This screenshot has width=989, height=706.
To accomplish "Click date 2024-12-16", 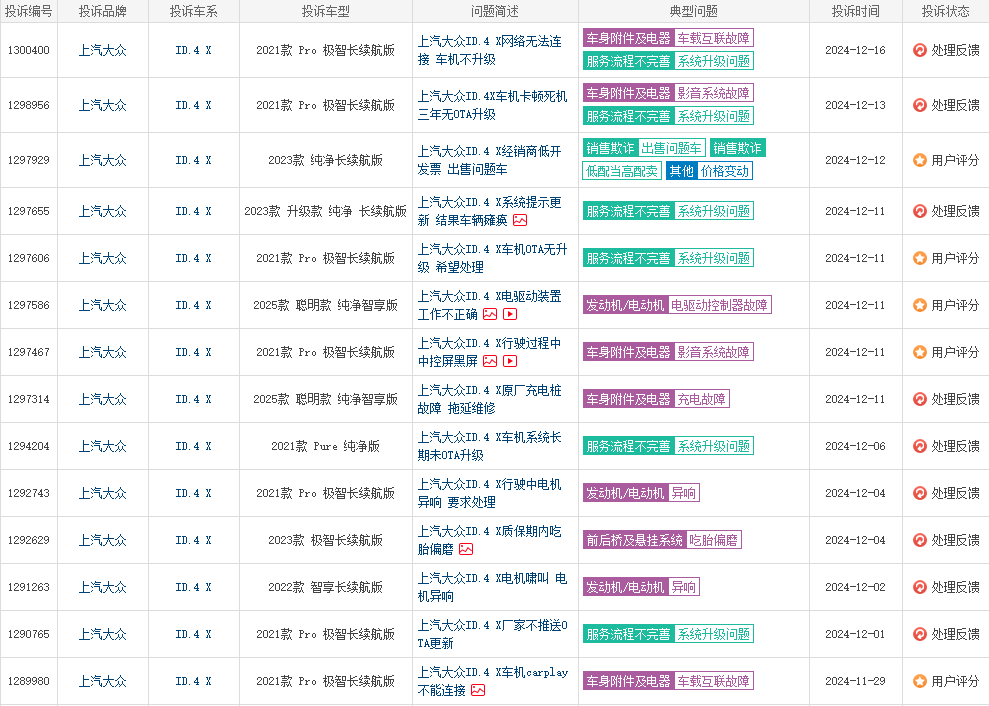I will 855,50.
